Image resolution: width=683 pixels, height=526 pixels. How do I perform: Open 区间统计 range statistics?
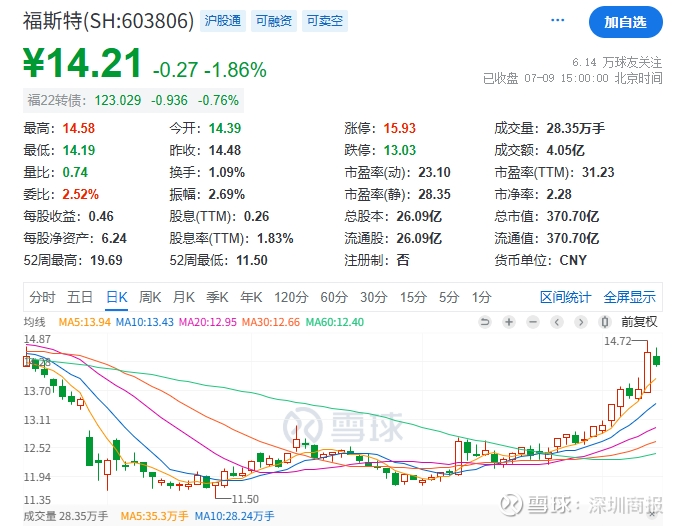(565, 297)
